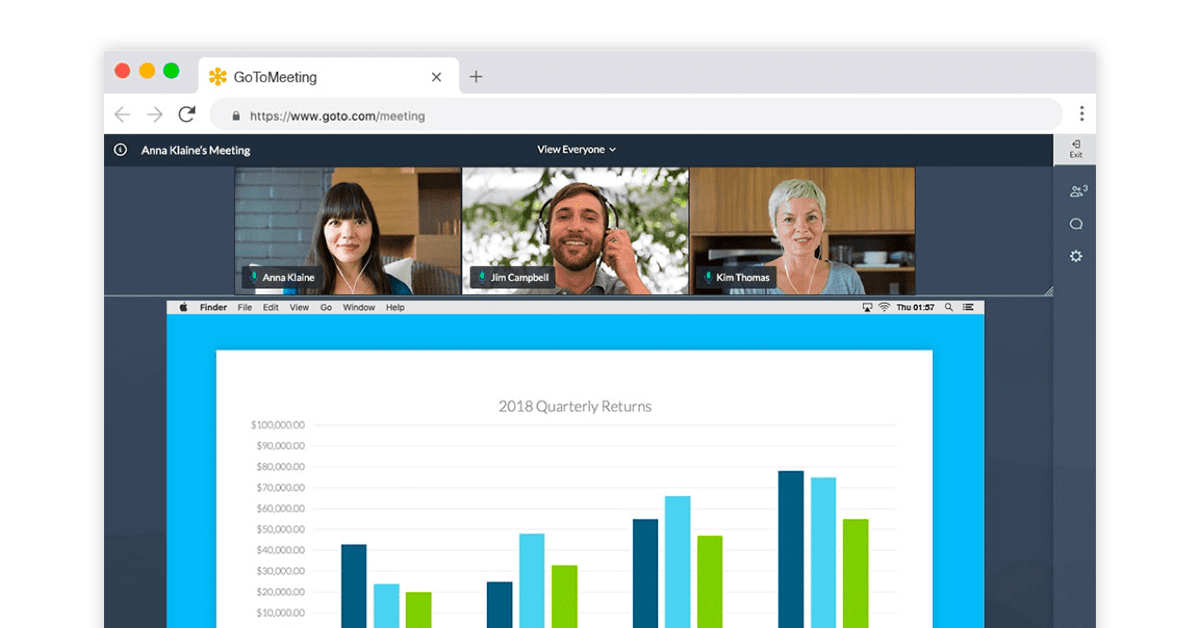Image resolution: width=1200 pixels, height=628 pixels.
Task: Click the padlock icon in address bar
Action: tap(236, 116)
